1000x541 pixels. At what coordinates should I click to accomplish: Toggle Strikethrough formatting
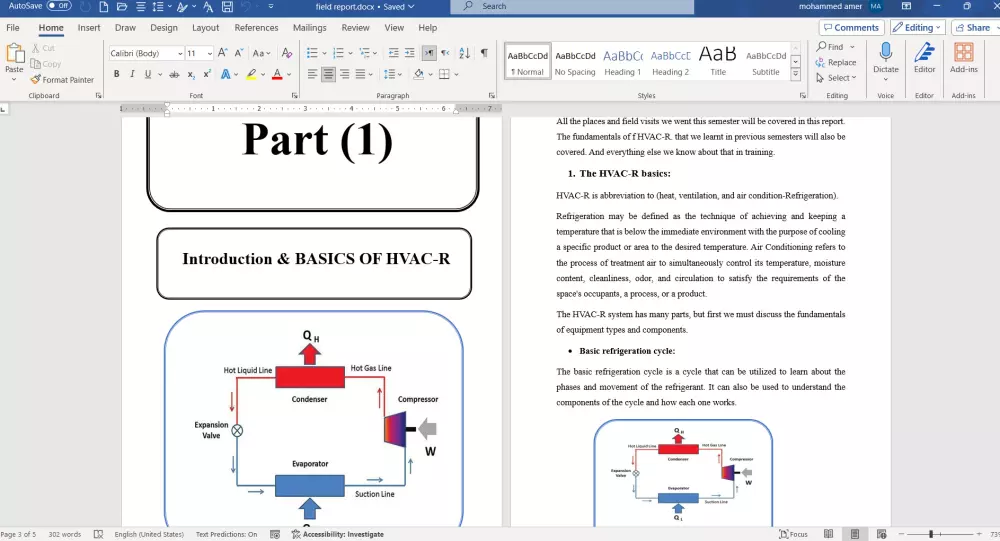(x=174, y=75)
